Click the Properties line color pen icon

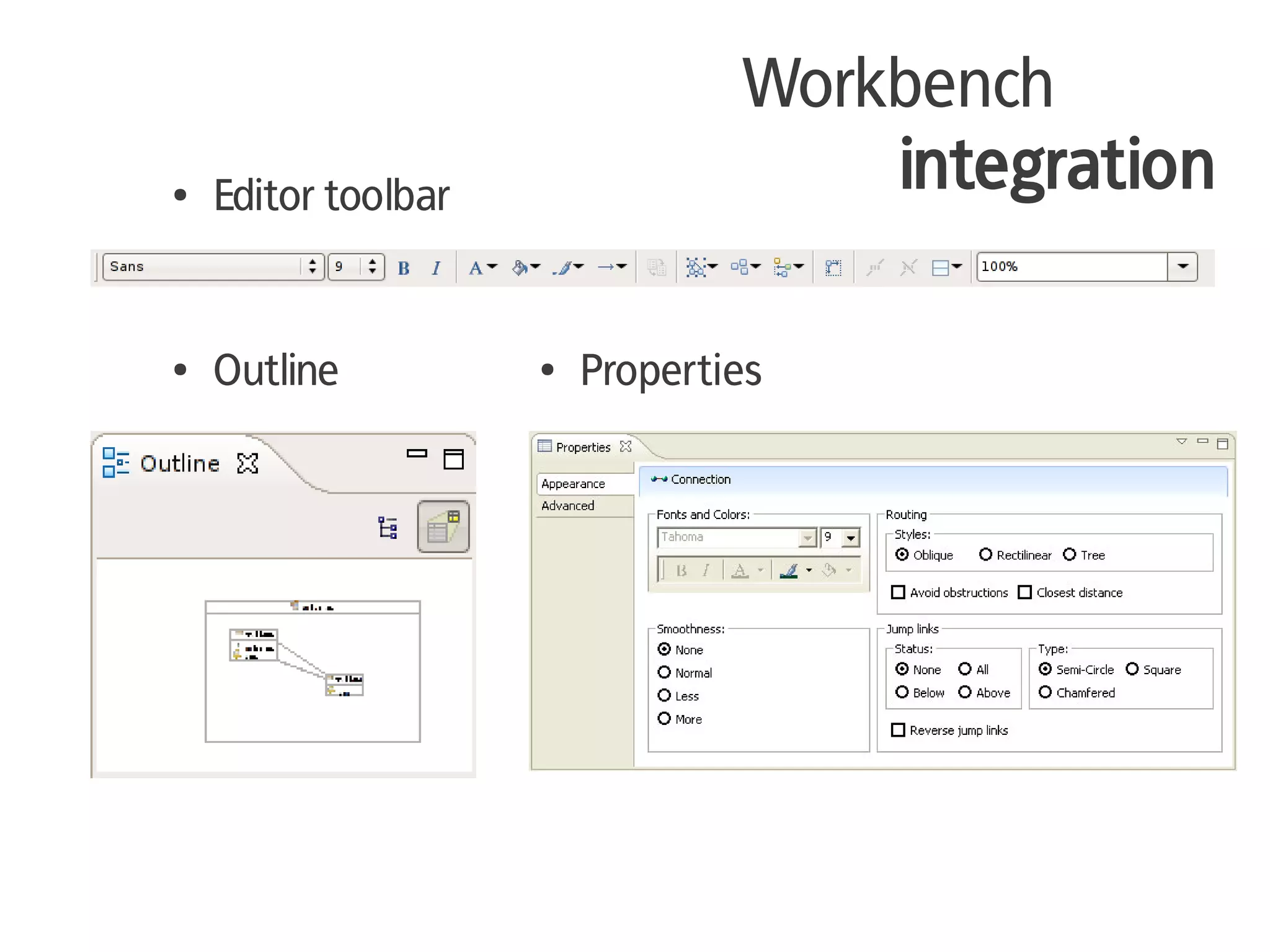pyautogui.click(x=789, y=571)
